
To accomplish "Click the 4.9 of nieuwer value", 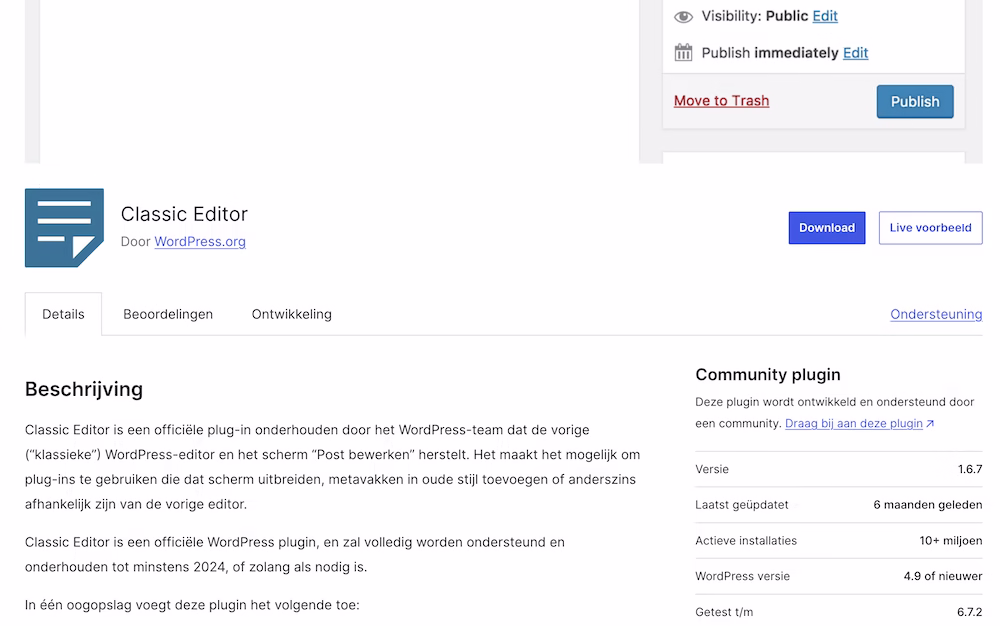I will [x=943, y=576].
